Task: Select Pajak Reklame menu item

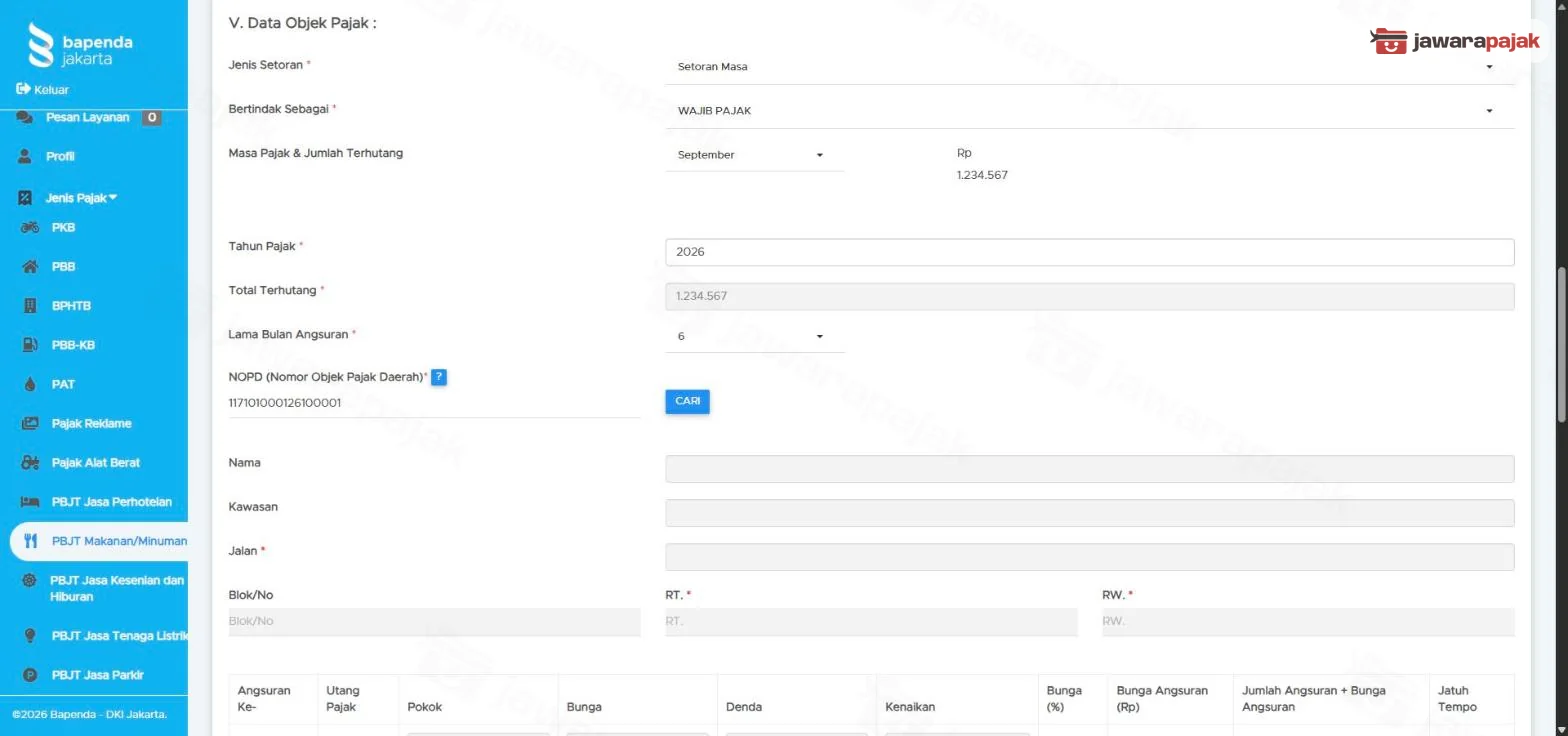Action: 93,424
